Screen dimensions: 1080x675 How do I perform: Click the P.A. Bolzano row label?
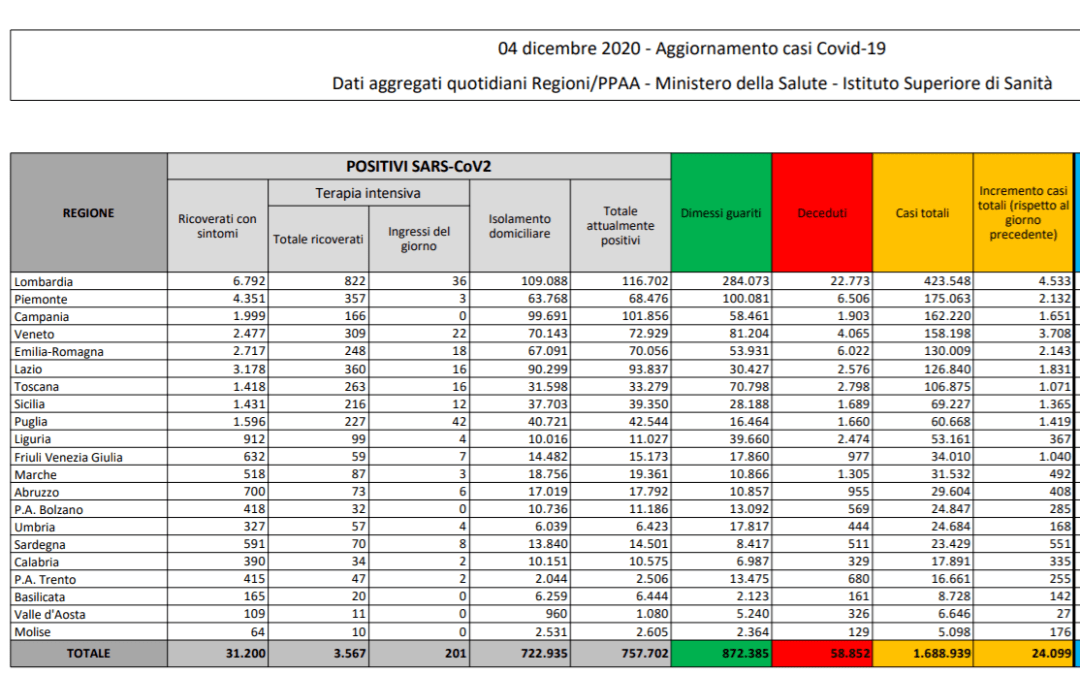48,510
